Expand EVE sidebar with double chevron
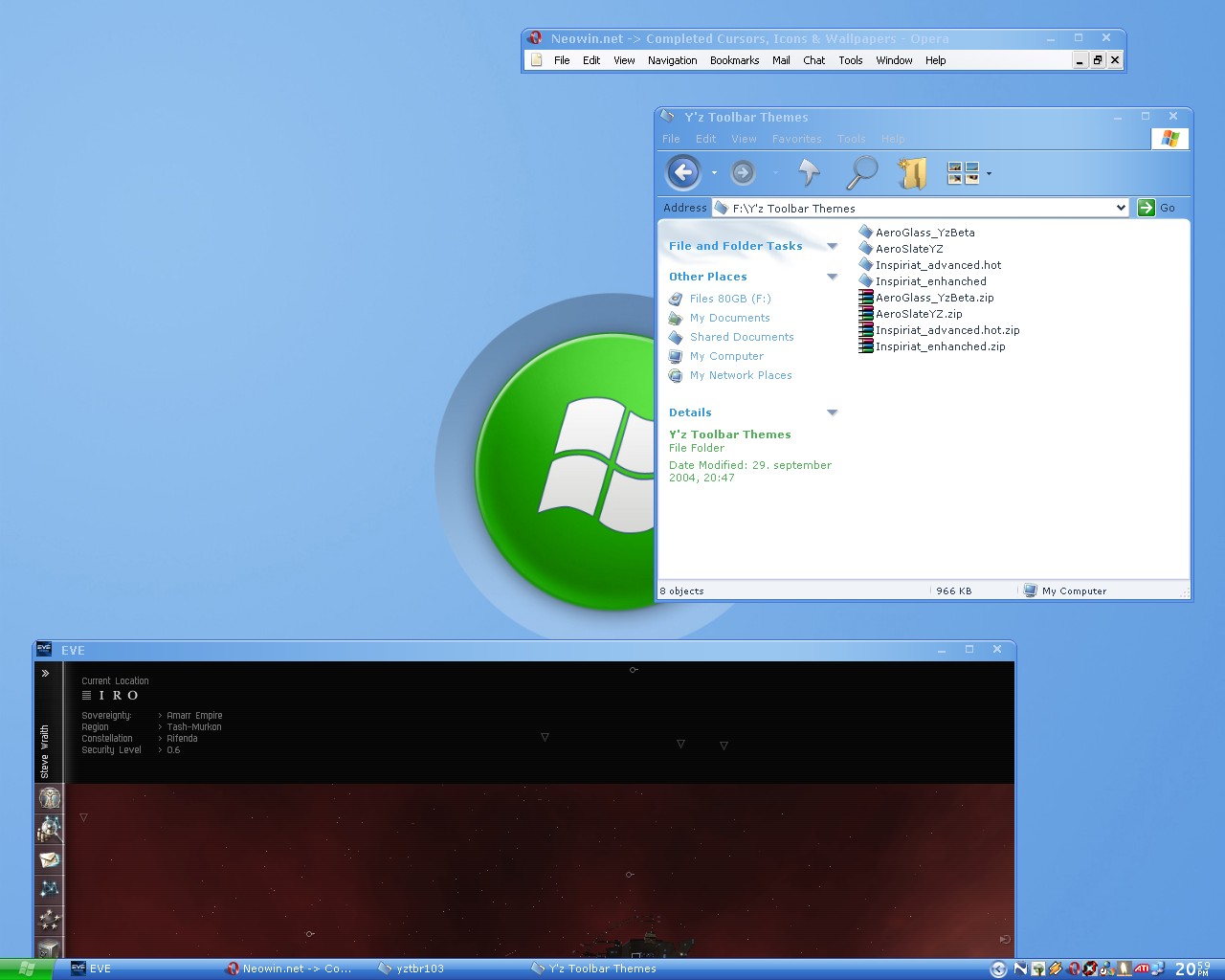The image size is (1225, 980). click(x=45, y=674)
